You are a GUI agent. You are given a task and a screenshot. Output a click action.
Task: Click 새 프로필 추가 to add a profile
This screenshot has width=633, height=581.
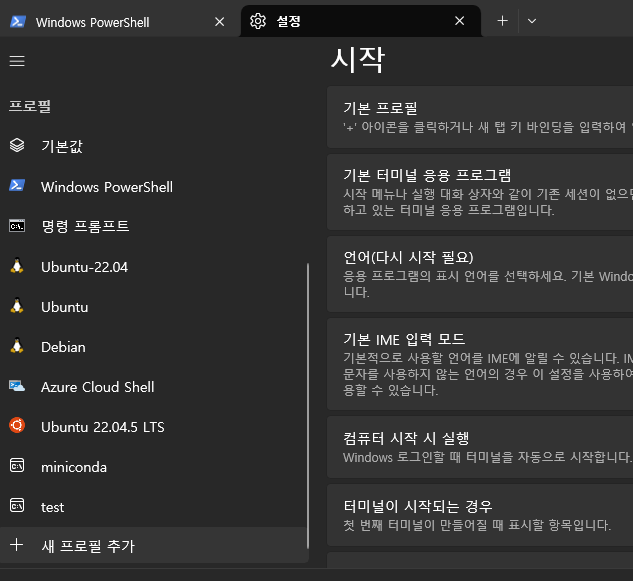[x=154, y=545]
